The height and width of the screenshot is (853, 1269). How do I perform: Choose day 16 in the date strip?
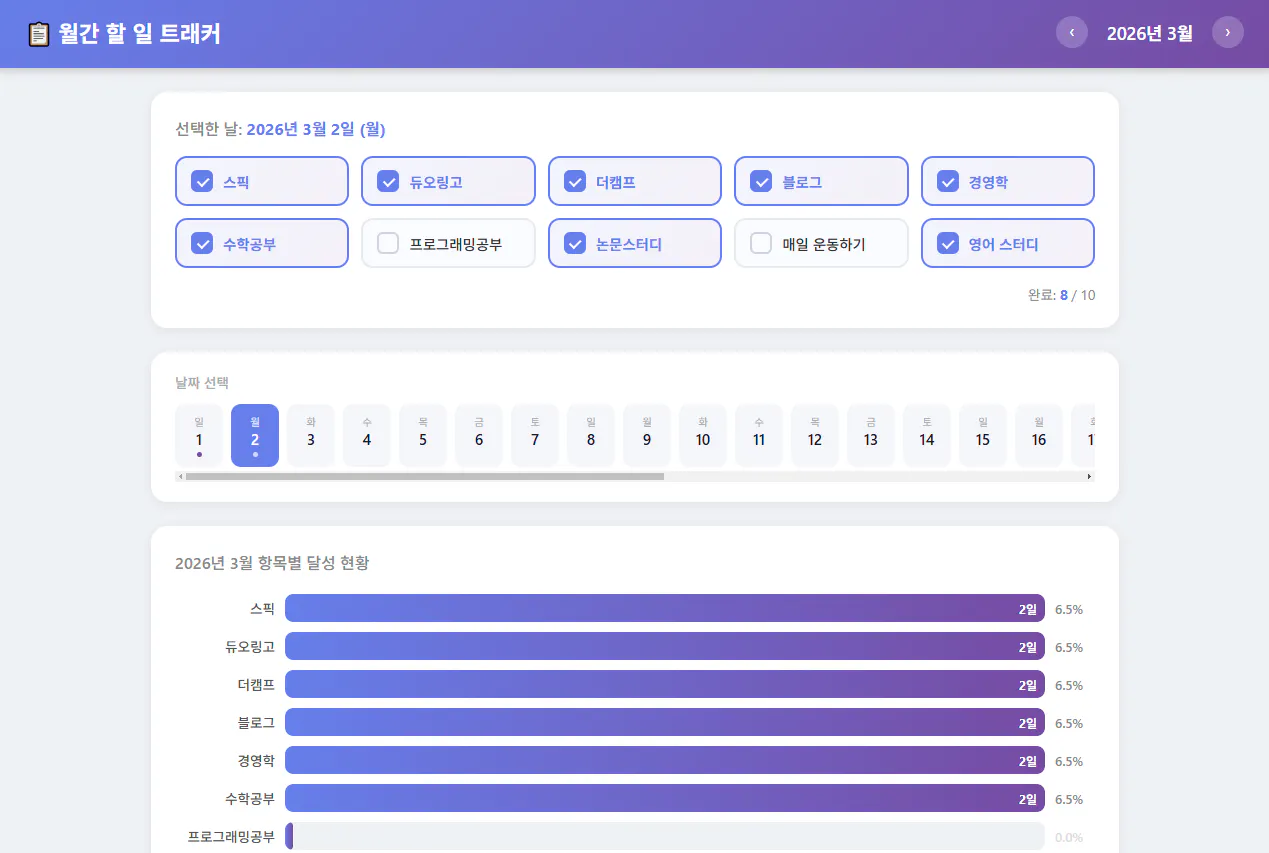(x=1039, y=436)
